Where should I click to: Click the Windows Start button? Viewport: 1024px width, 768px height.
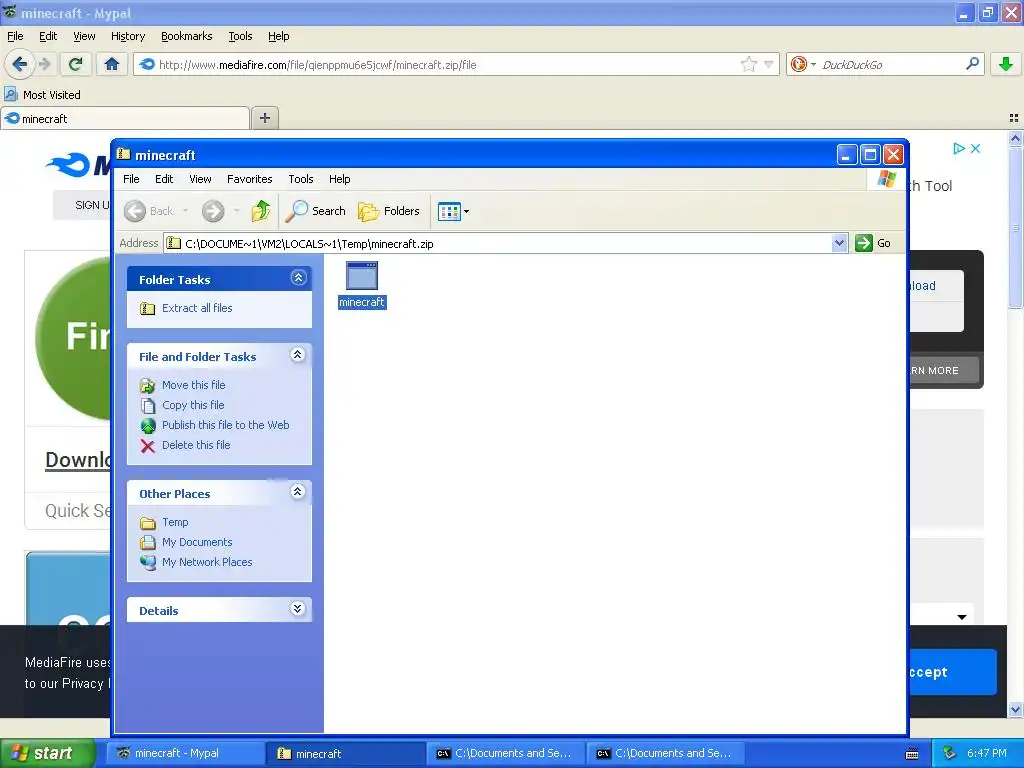coord(47,753)
